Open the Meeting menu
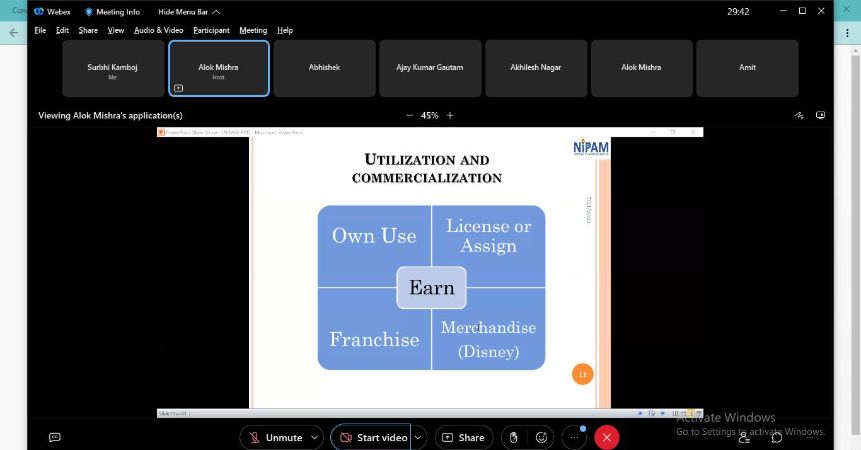Viewport: 861px width, 450px height. tap(253, 30)
